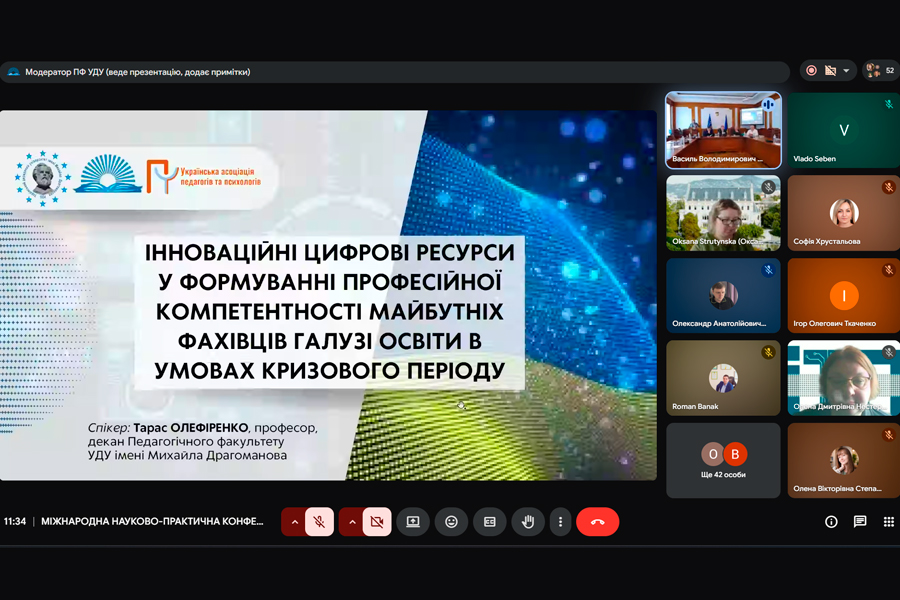The image size is (900, 600).
Task: Open the meeting details info icon
Action: (831, 521)
